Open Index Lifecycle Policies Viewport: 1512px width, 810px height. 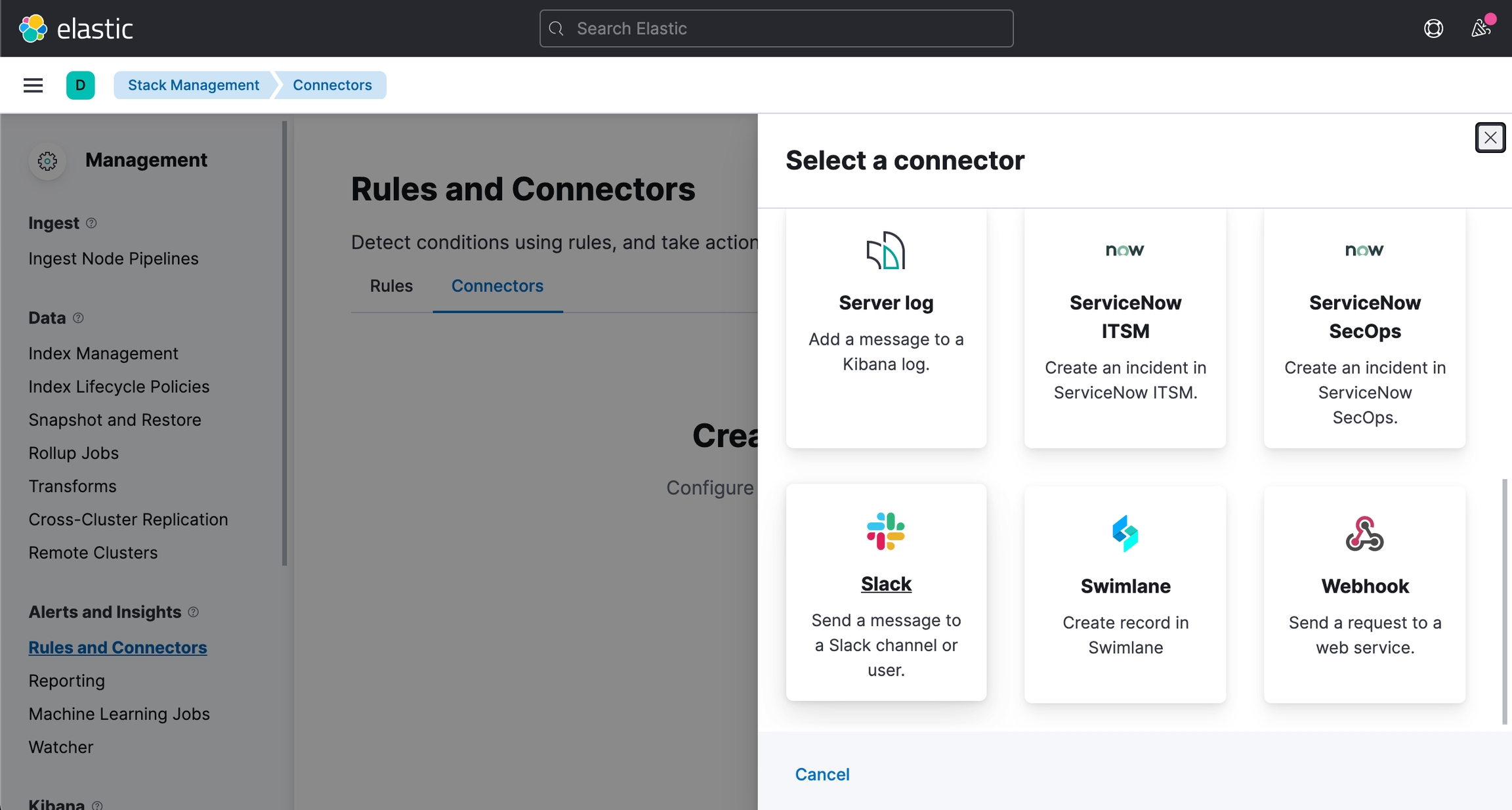119,387
